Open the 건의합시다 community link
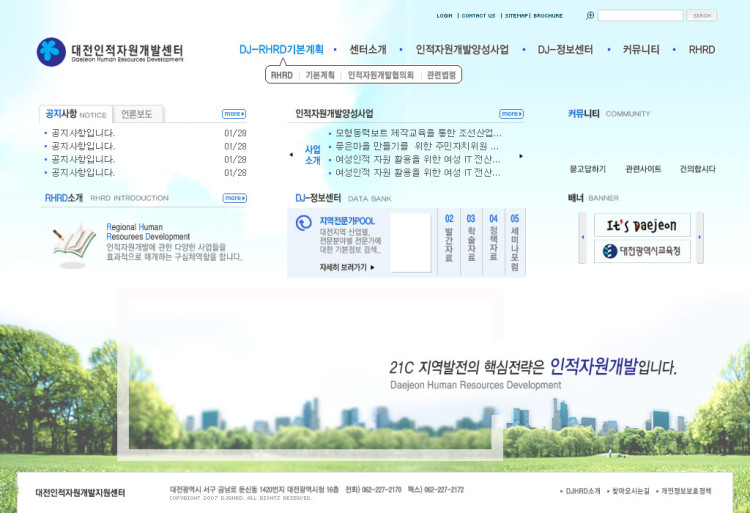Image resolution: width=750 pixels, height=513 pixels. click(698, 169)
